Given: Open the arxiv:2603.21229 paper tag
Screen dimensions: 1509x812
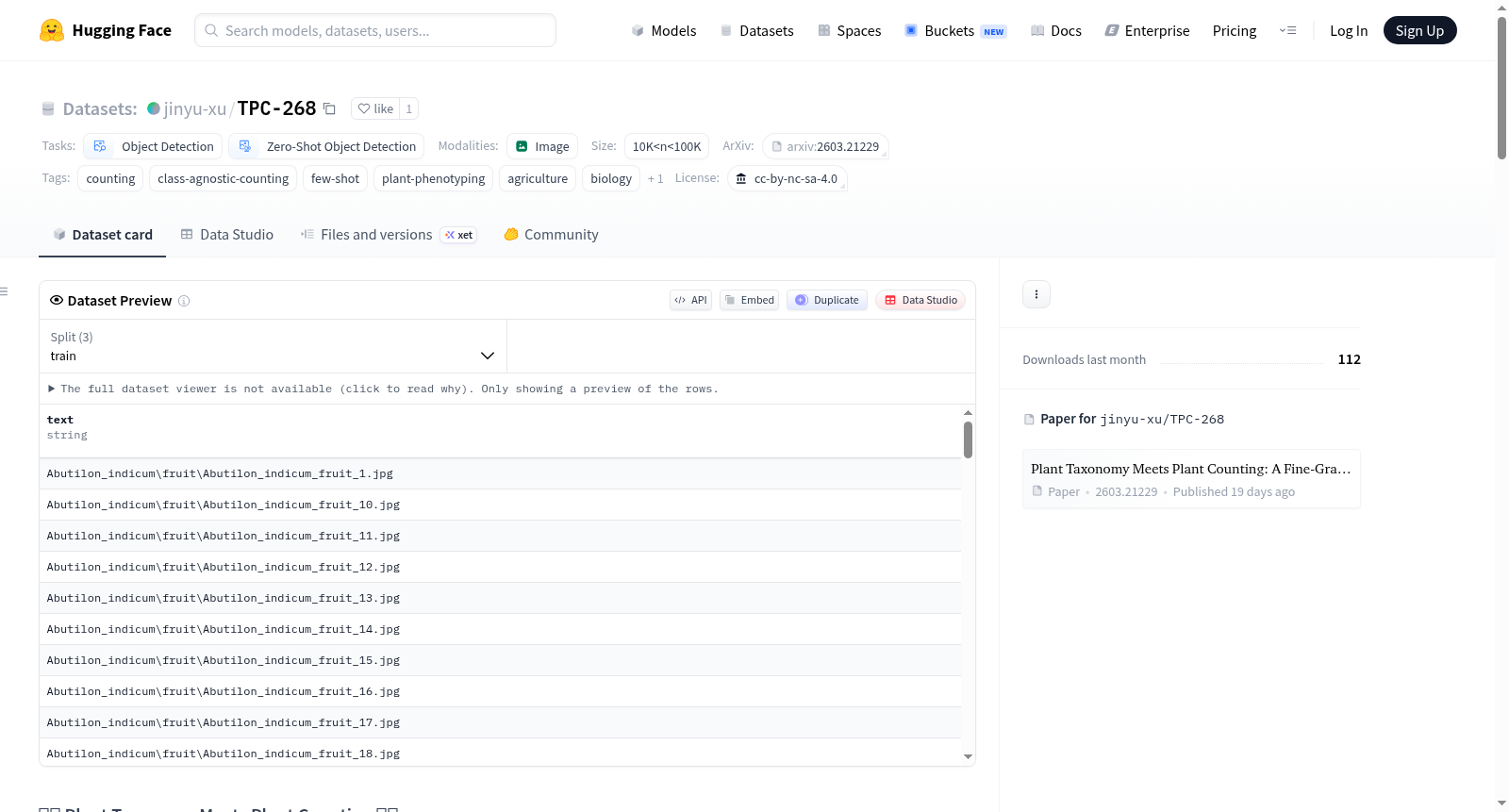Looking at the screenshot, I should coord(825,146).
